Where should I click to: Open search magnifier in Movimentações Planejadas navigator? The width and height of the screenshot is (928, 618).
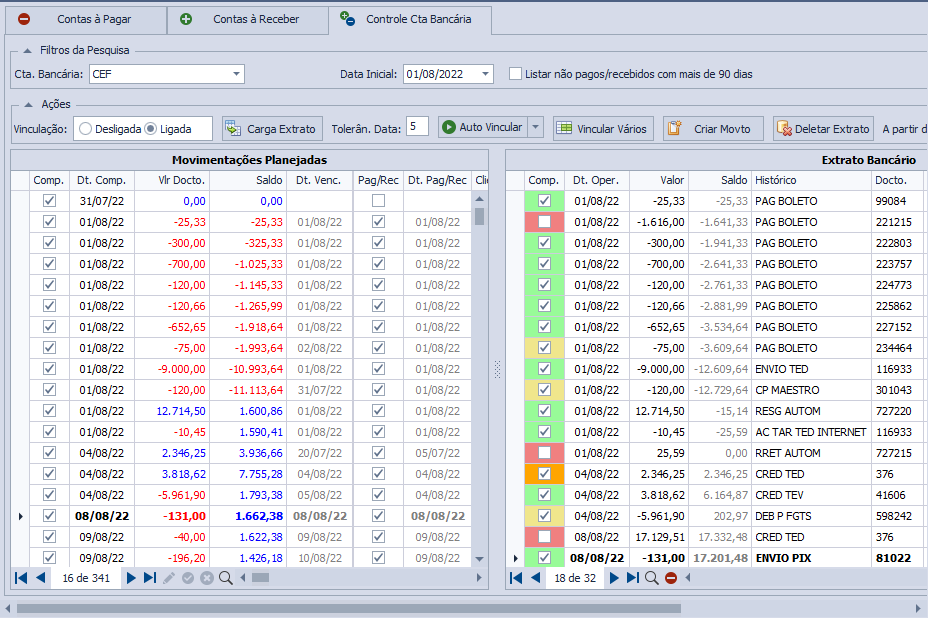[x=225, y=578]
